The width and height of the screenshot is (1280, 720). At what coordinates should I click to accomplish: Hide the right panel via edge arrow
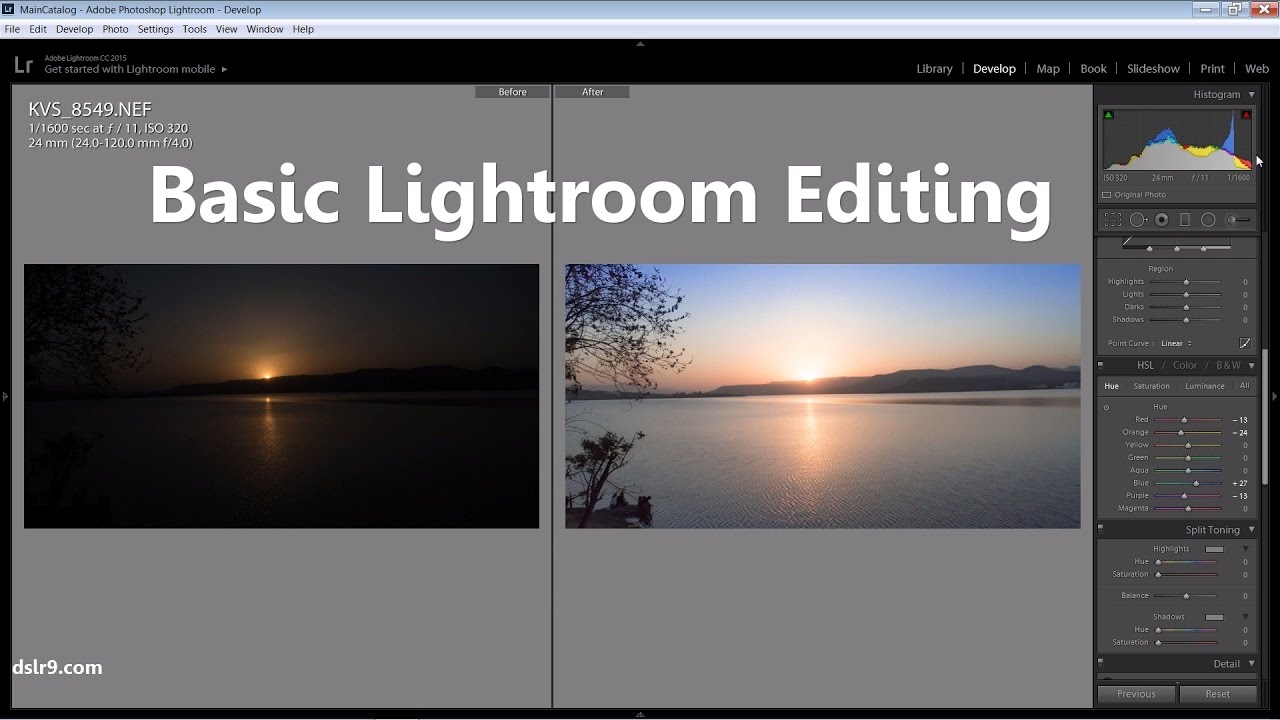click(1275, 397)
